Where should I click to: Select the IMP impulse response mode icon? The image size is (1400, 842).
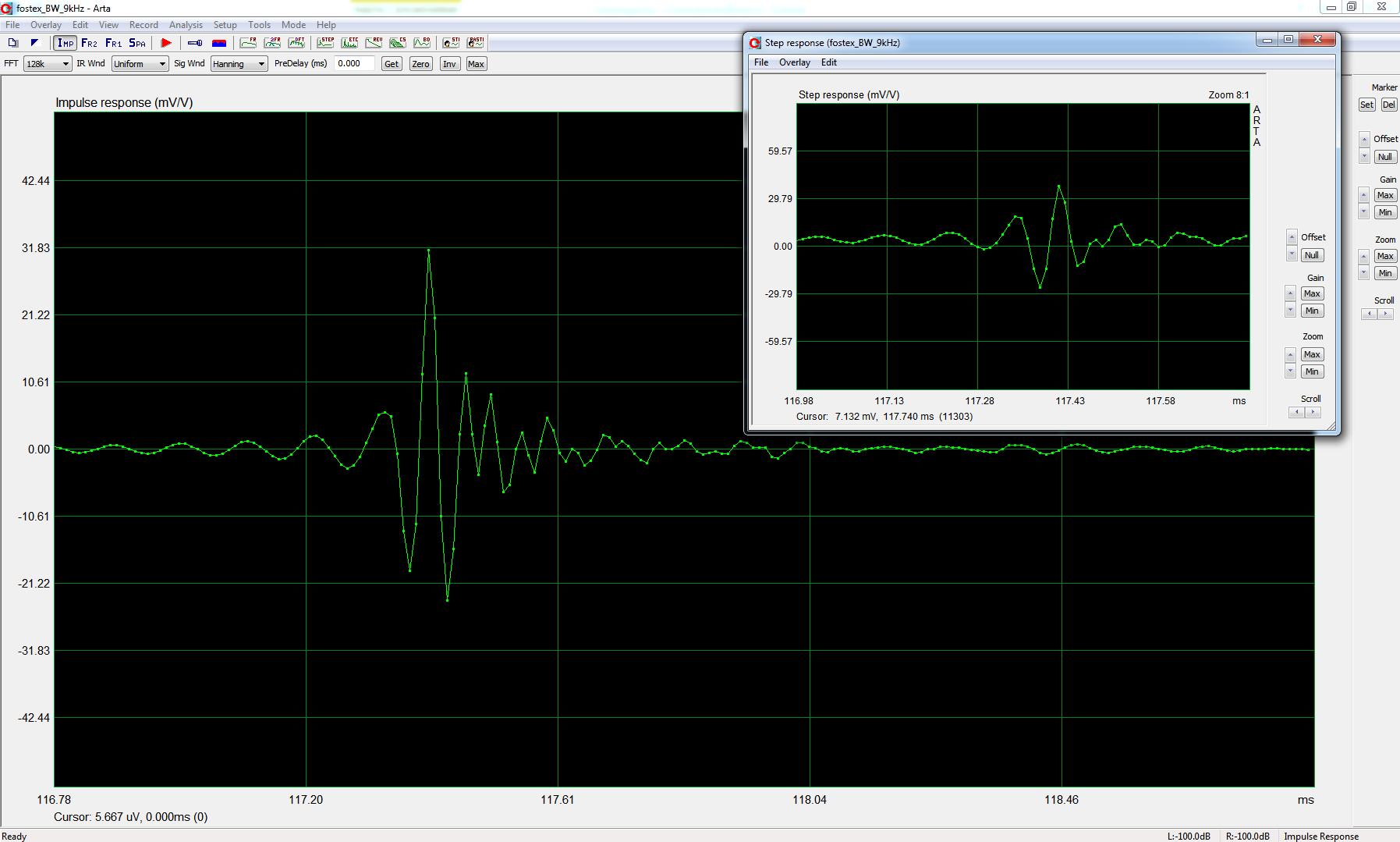(x=66, y=43)
